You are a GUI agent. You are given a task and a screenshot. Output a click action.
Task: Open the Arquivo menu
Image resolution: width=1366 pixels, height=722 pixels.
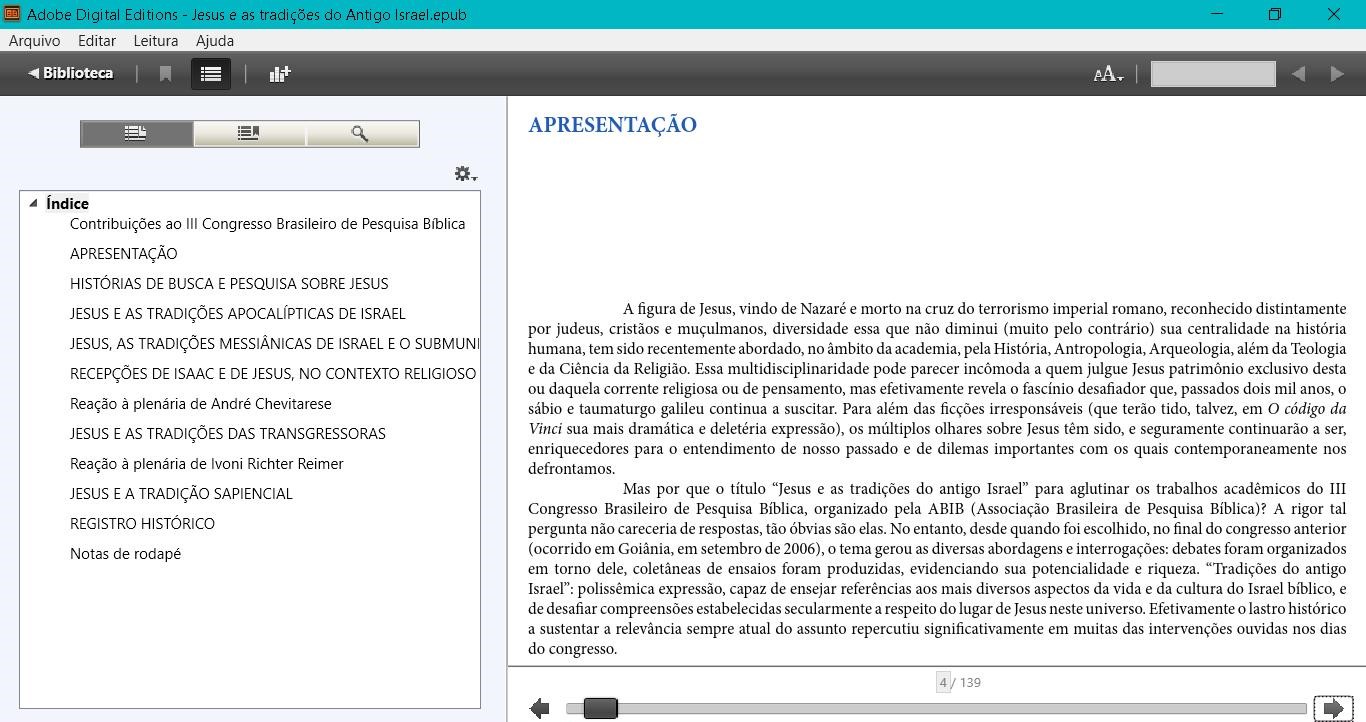[34, 41]
